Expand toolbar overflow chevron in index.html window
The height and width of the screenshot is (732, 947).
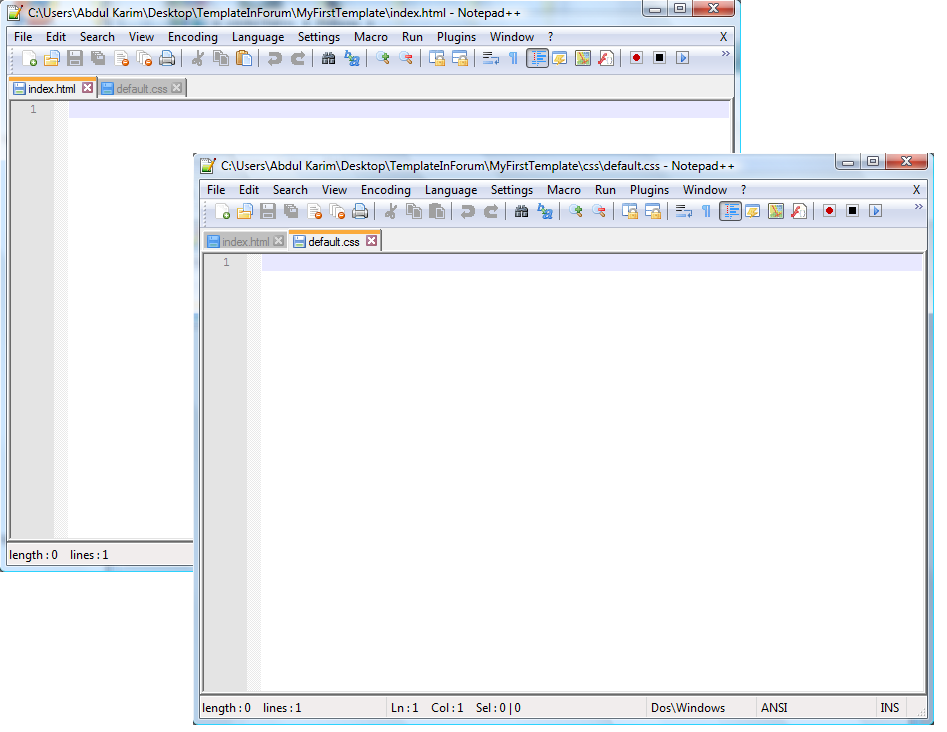point(726,53)
